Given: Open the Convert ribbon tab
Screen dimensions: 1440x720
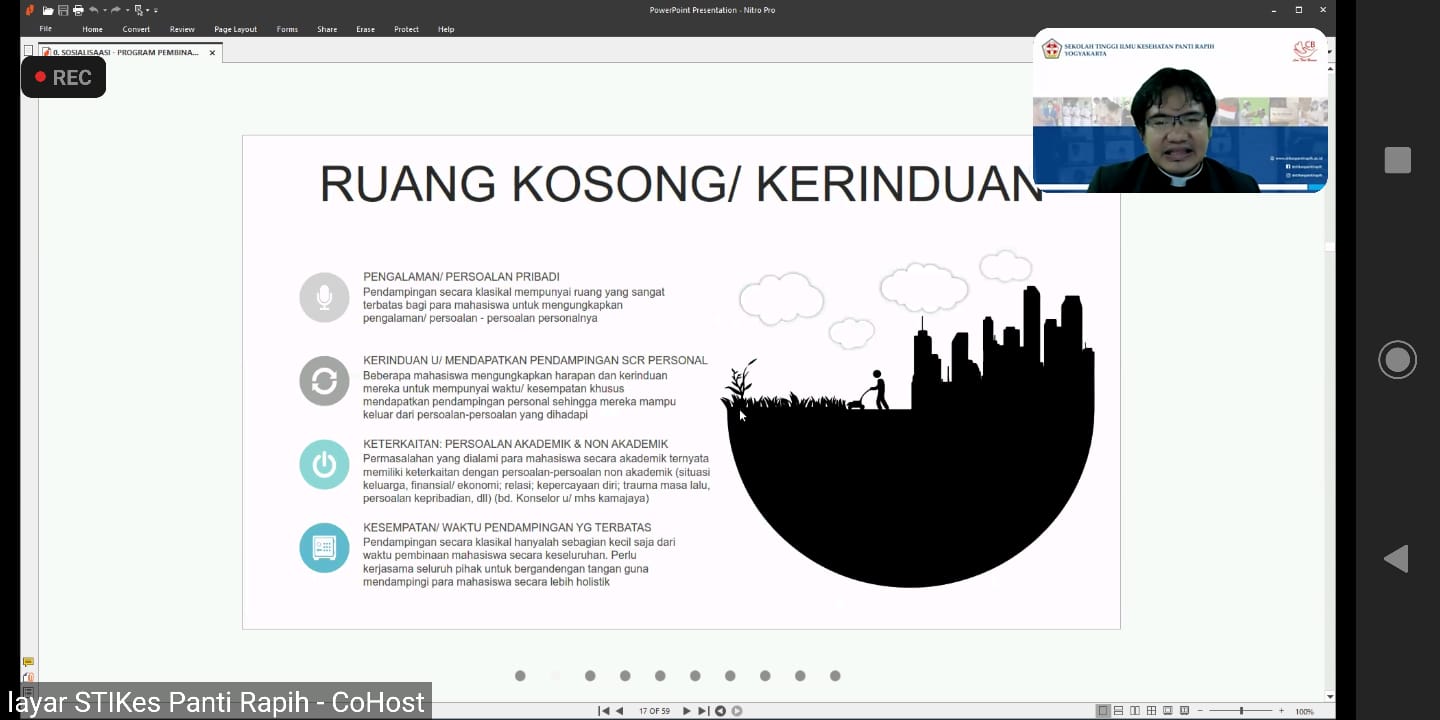Looking at the screenshot, I should click(x=136, y=29).
